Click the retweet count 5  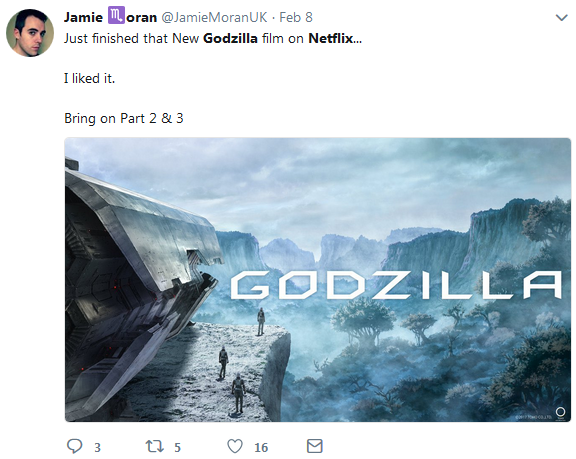click(x=177, y=447)
